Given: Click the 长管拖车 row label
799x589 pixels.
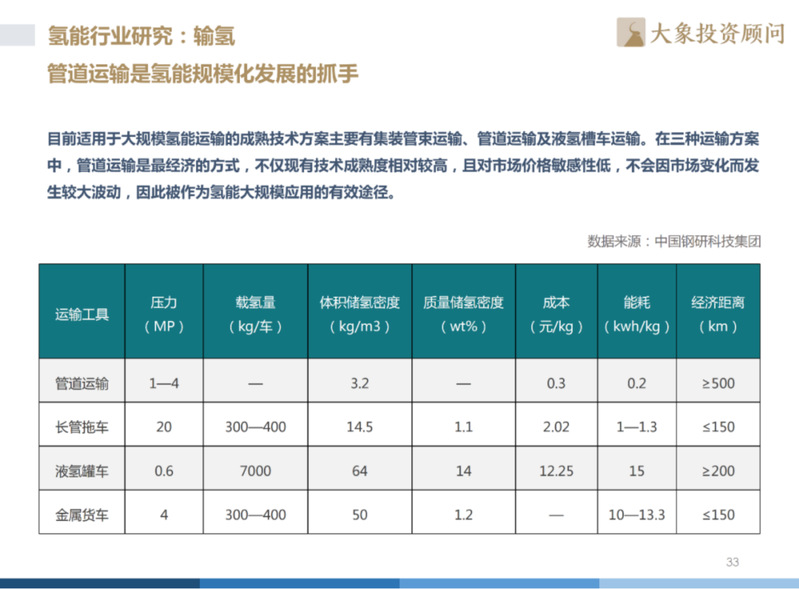Looking at the screenshot, I should pos(82,426).
